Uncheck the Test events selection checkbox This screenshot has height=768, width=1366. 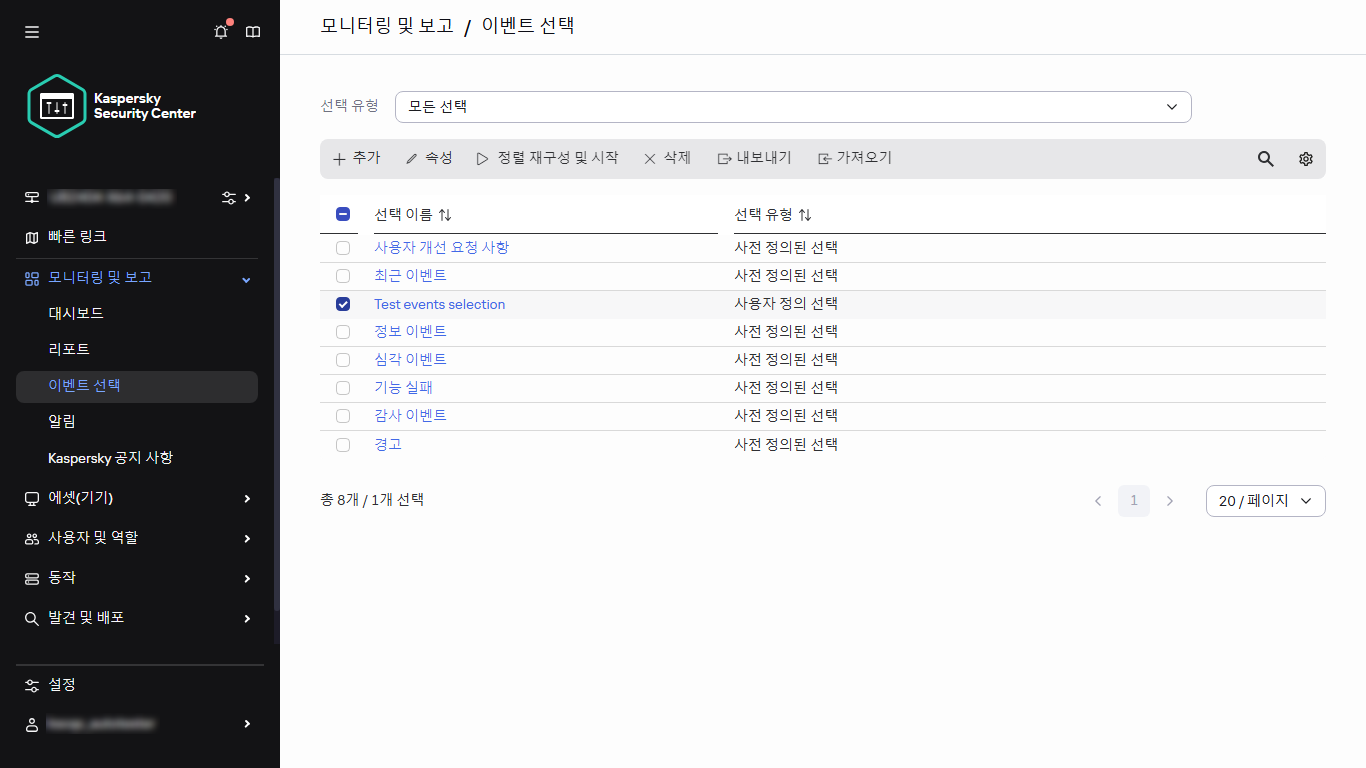coord(343,303)
